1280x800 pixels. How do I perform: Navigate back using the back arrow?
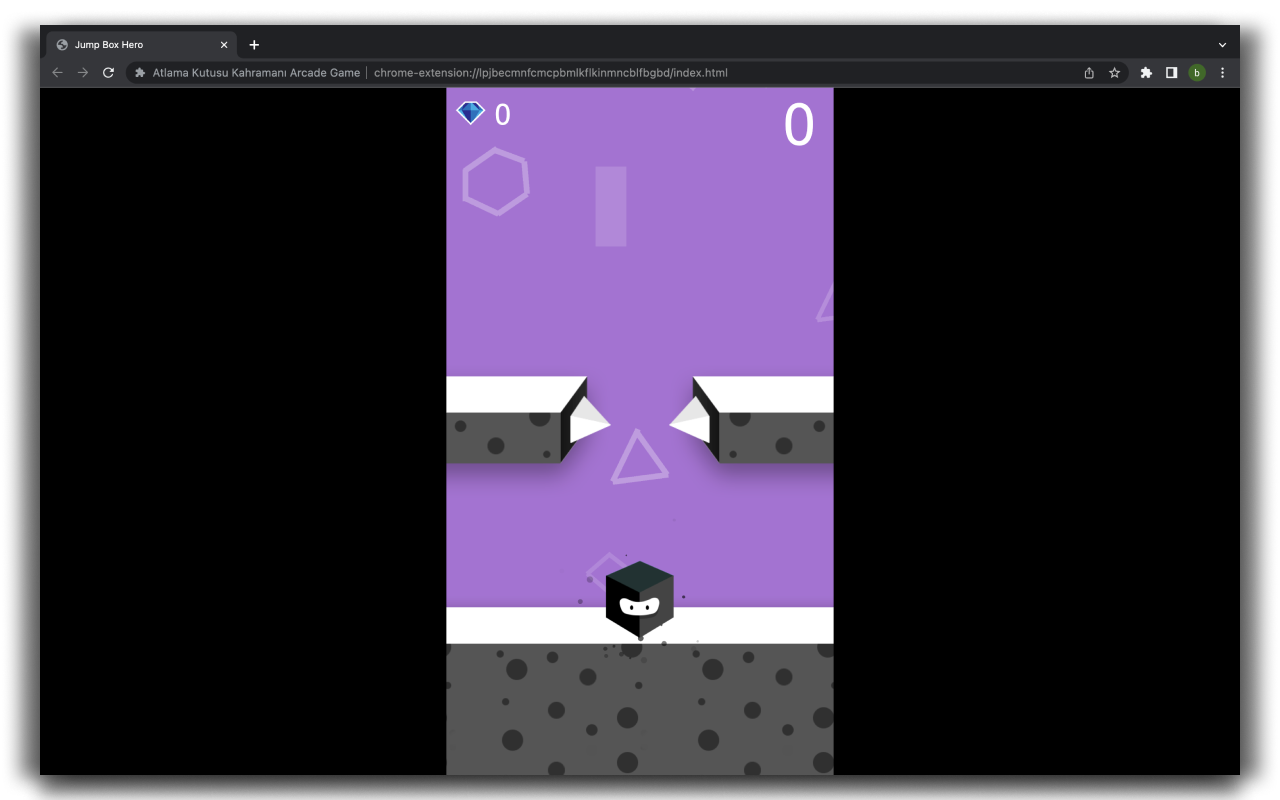(57, 72)
